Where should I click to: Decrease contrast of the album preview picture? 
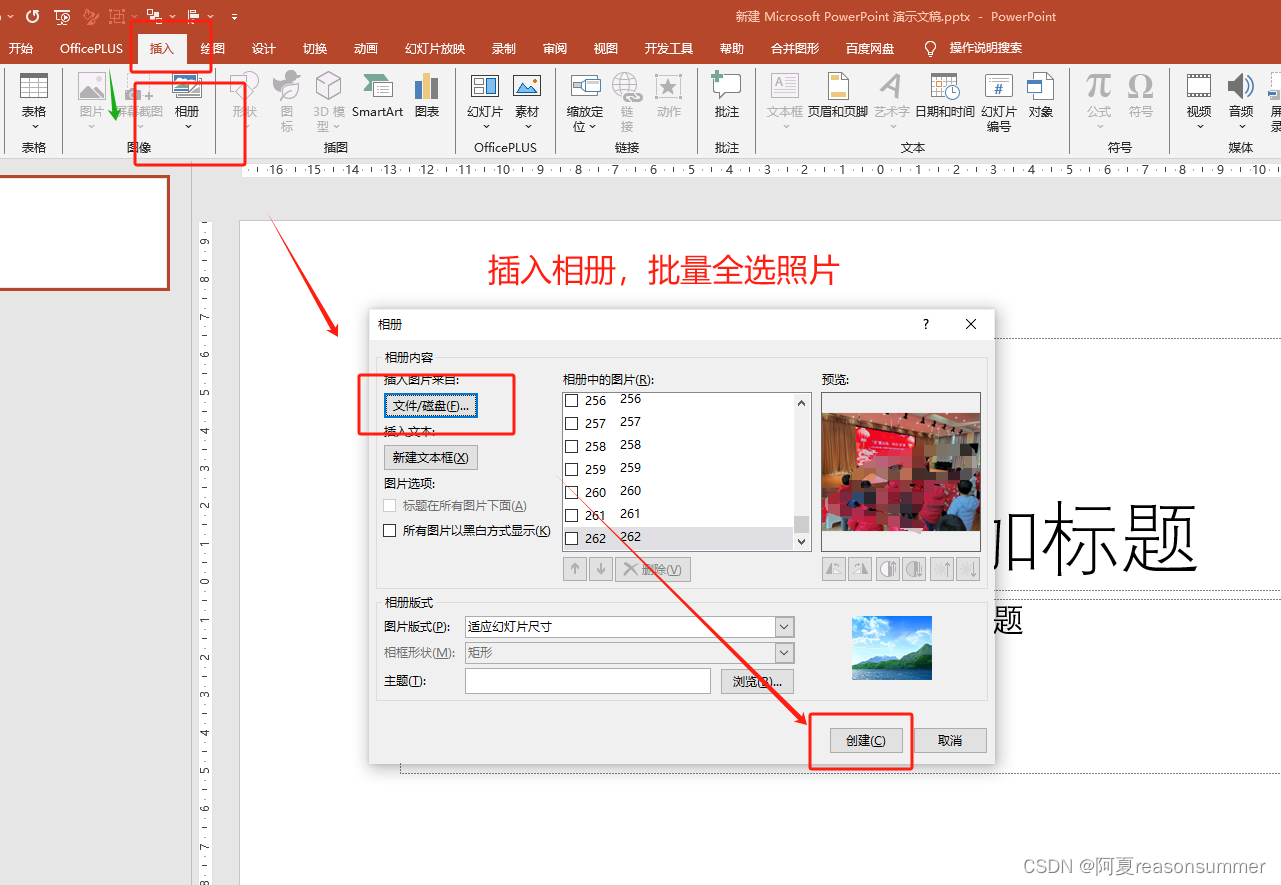click(914, 569)
